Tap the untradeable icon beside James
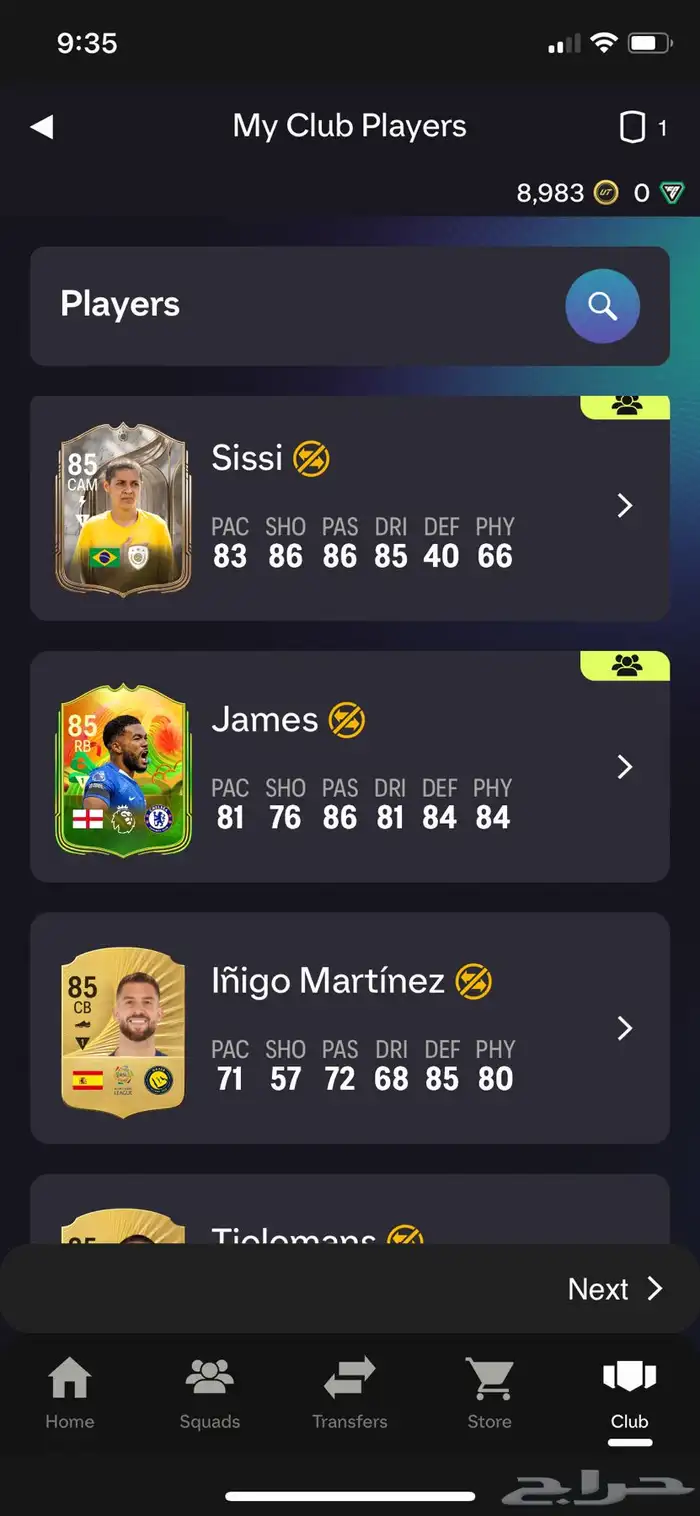This screenshot has height=1516, width=700. tap(347, 720)
